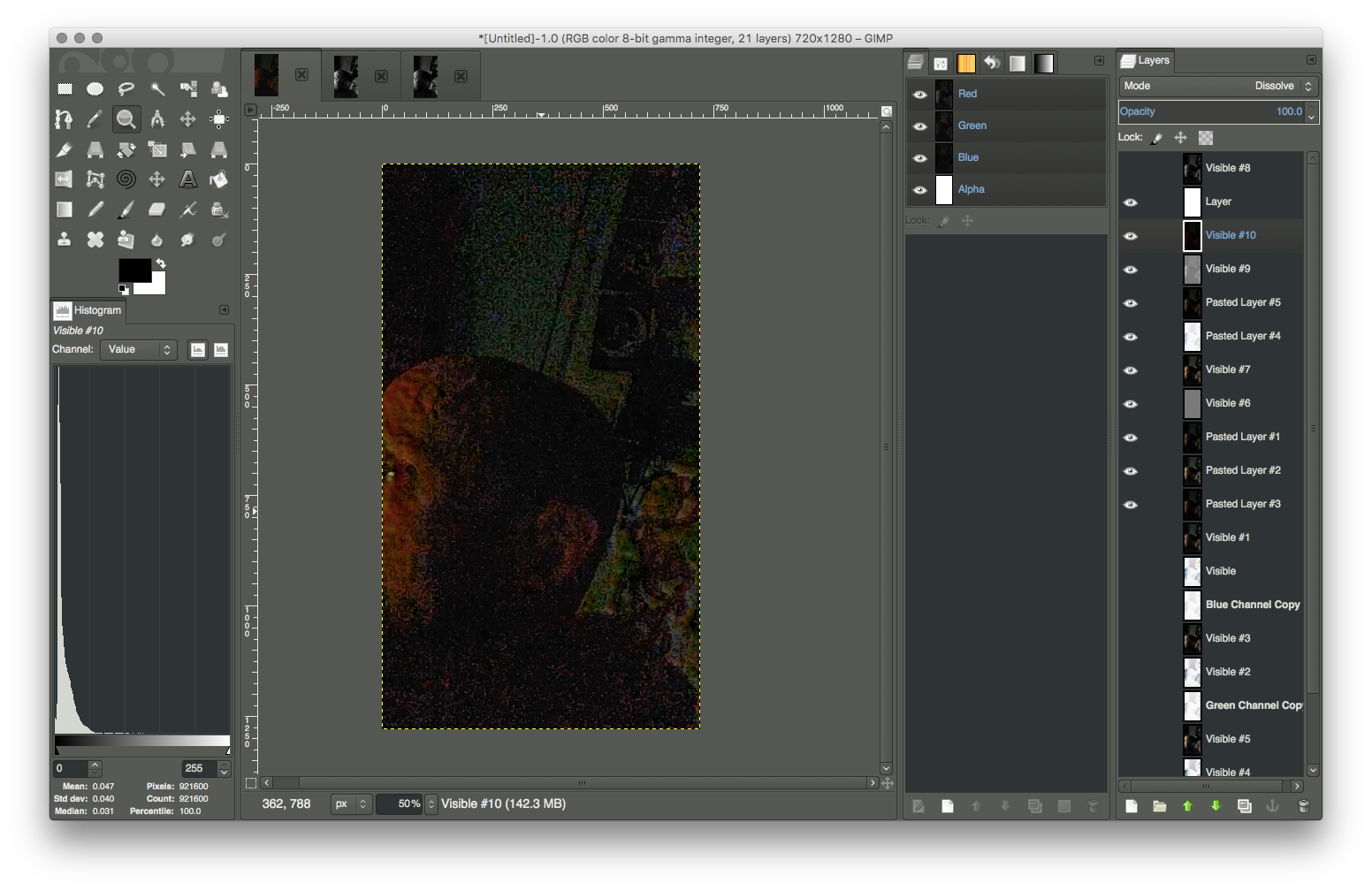Hide the Visible #10 layer

tap(1131, 236)
